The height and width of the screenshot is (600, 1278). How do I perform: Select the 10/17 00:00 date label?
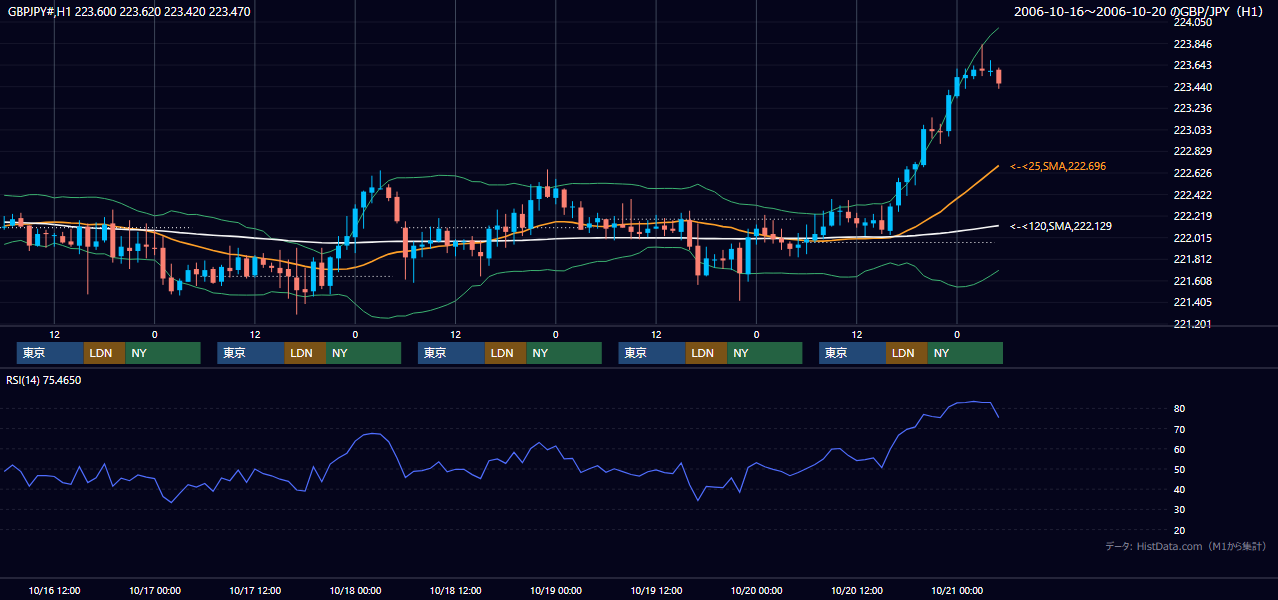coord(155,590)
